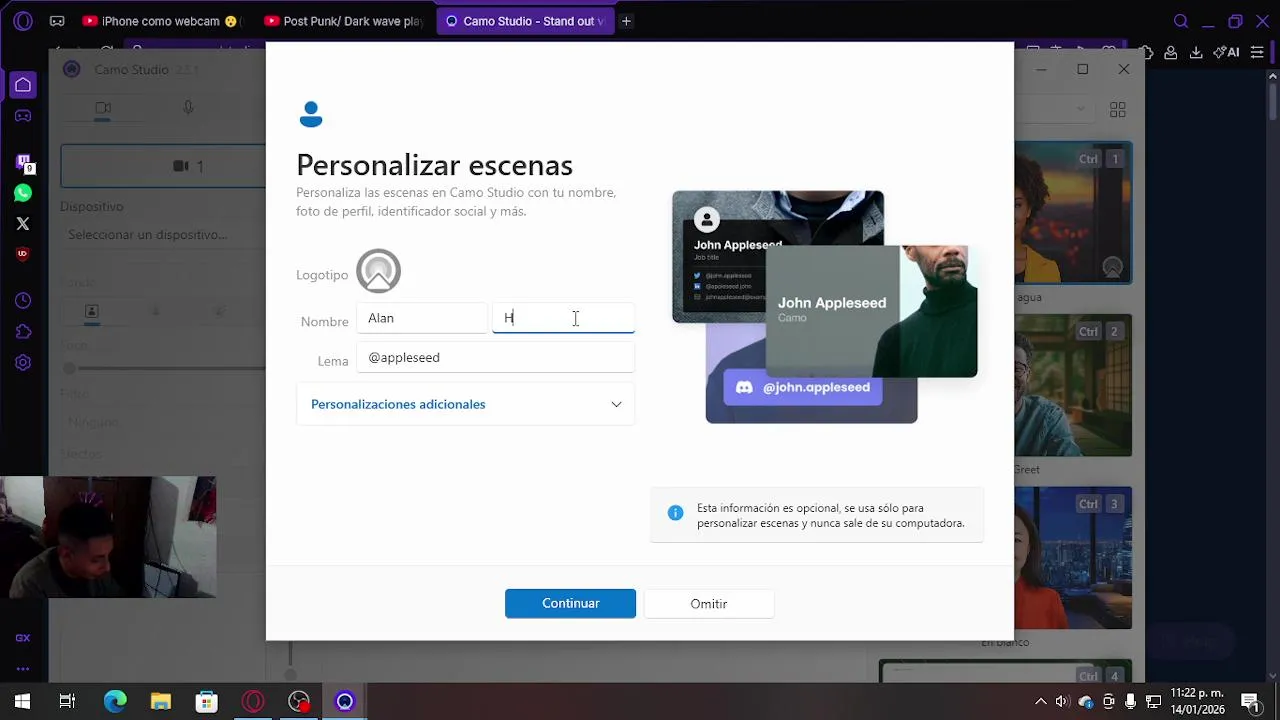
Task: Open WhatsApp in the Opera sidebar
Action: point(23,193)
